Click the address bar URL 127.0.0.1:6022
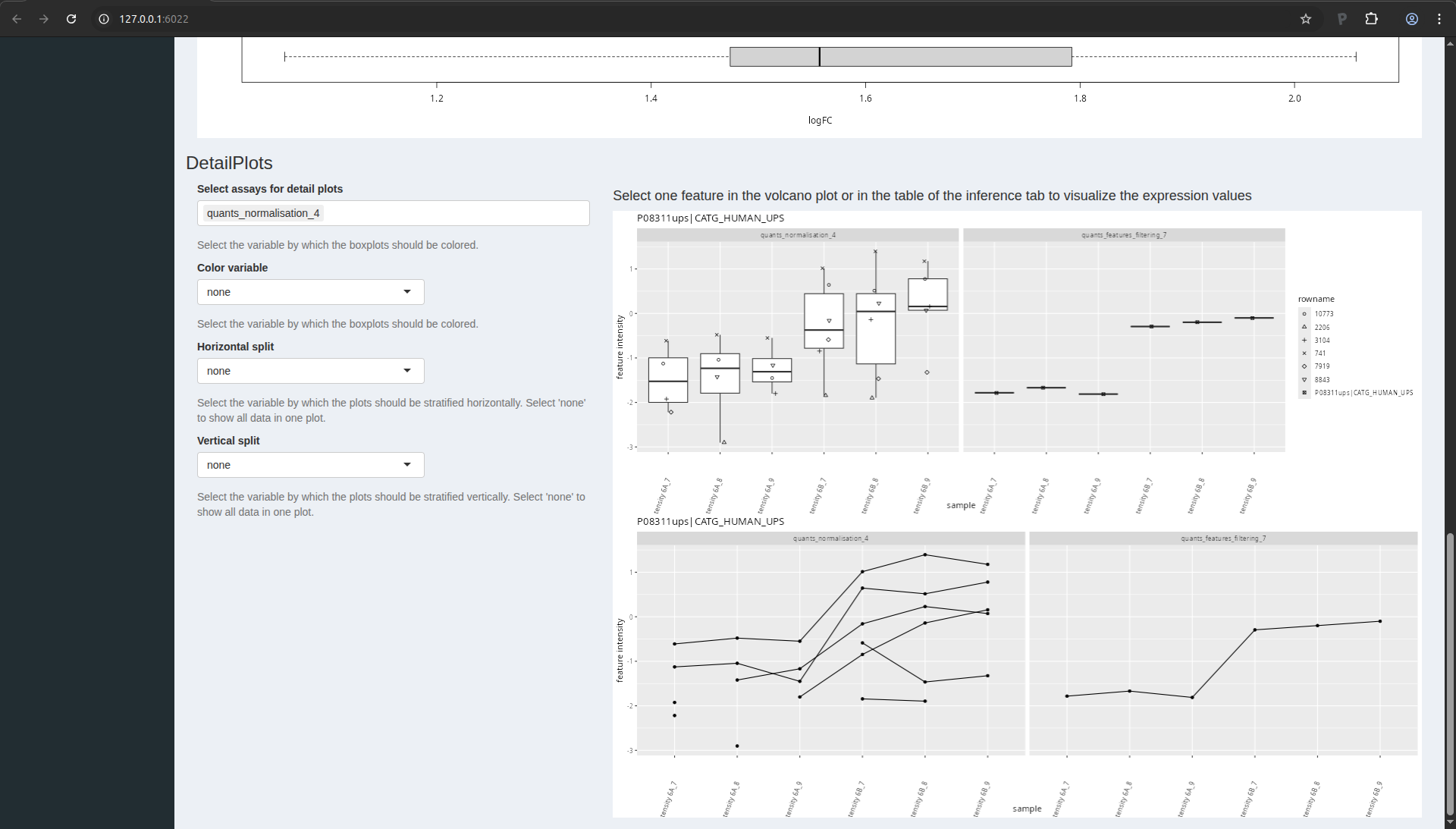 (154, 19)
